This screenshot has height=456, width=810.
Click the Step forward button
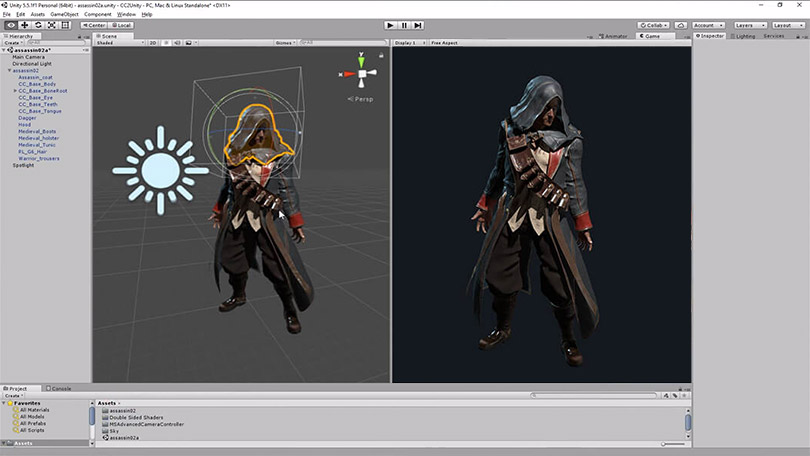[418, 25]
